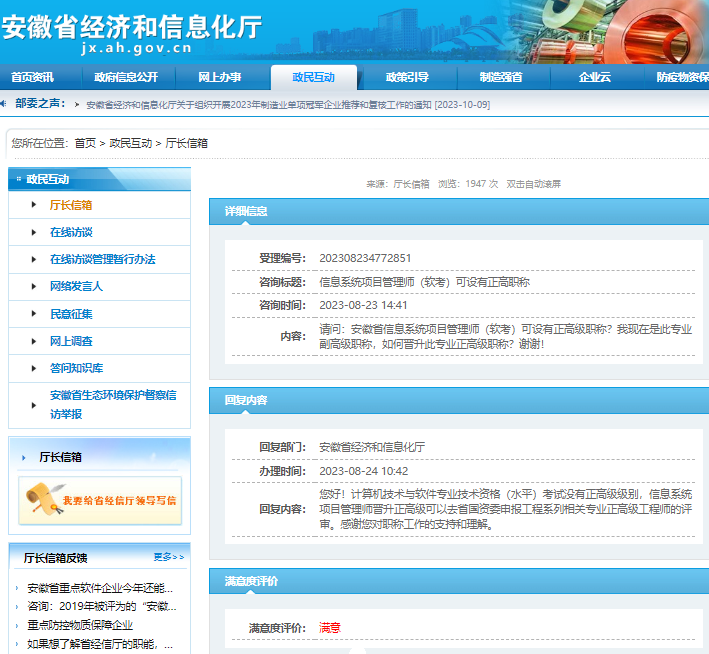Click the arrow icon beside 网络发言人
This screenshot has height=654, width=709.
tap(36, 286)
